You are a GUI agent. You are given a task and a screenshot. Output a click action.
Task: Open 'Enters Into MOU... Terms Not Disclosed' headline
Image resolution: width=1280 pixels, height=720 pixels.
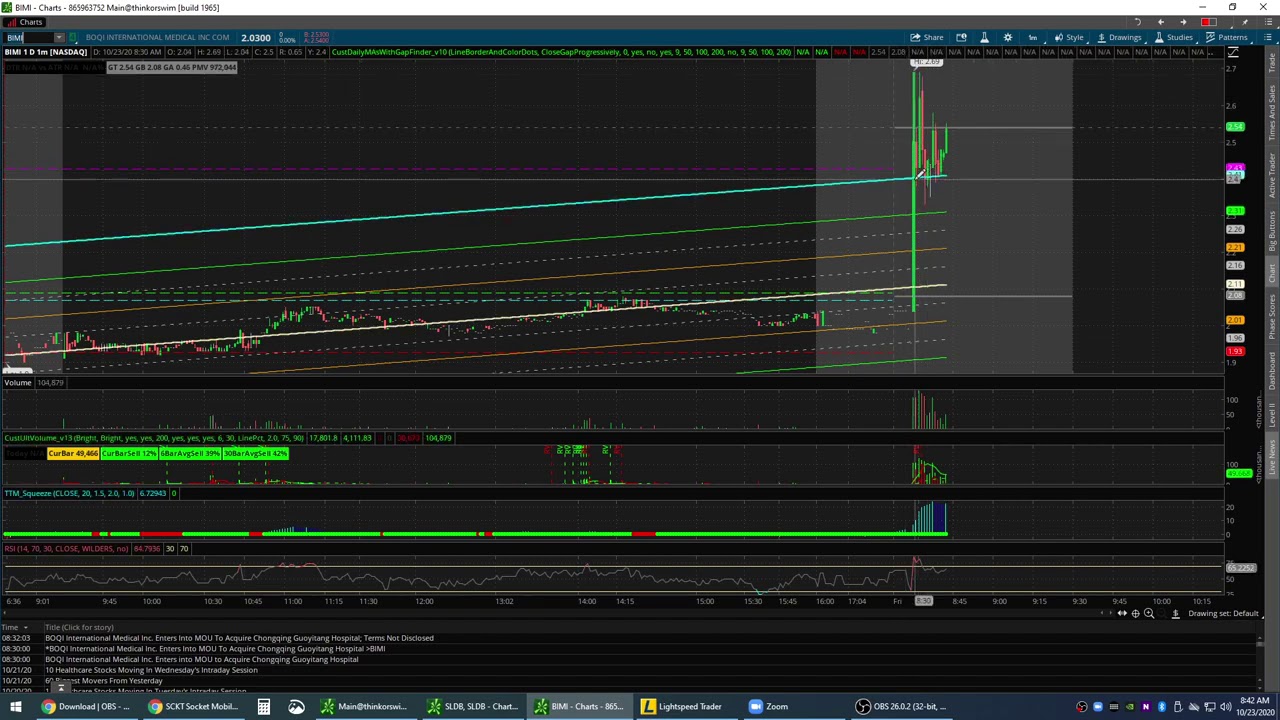tap(239, 638)
